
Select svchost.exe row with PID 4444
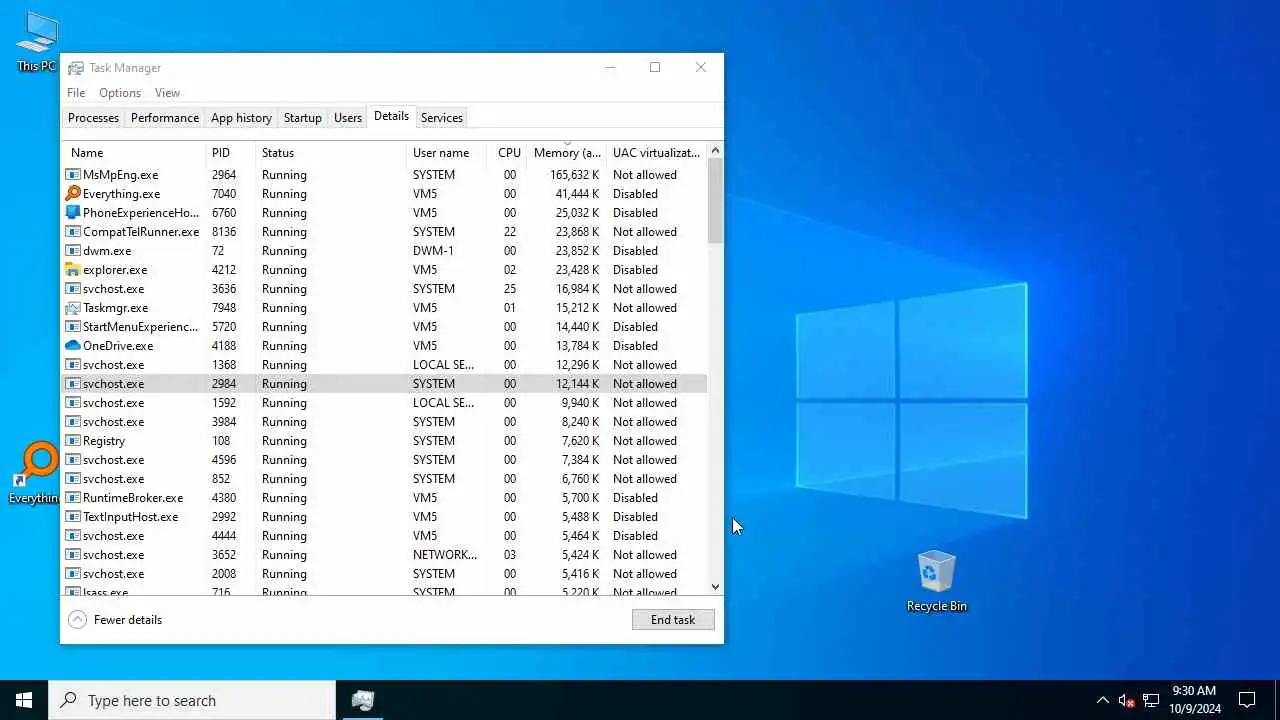(x=385, y=535)
